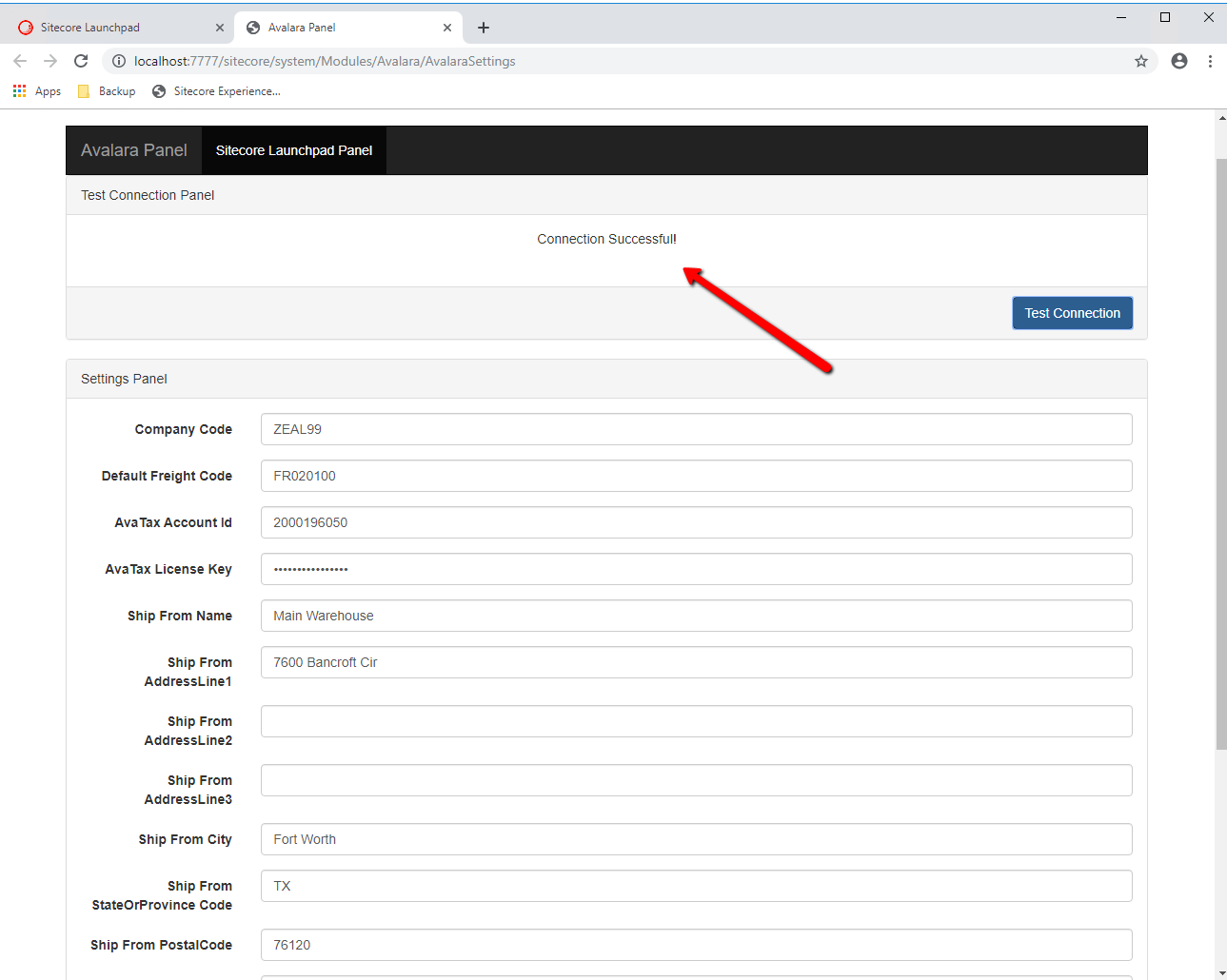Close the Avalara Panel tab
This screenshot has height=980, width=1227.
[x=447, y=28]
